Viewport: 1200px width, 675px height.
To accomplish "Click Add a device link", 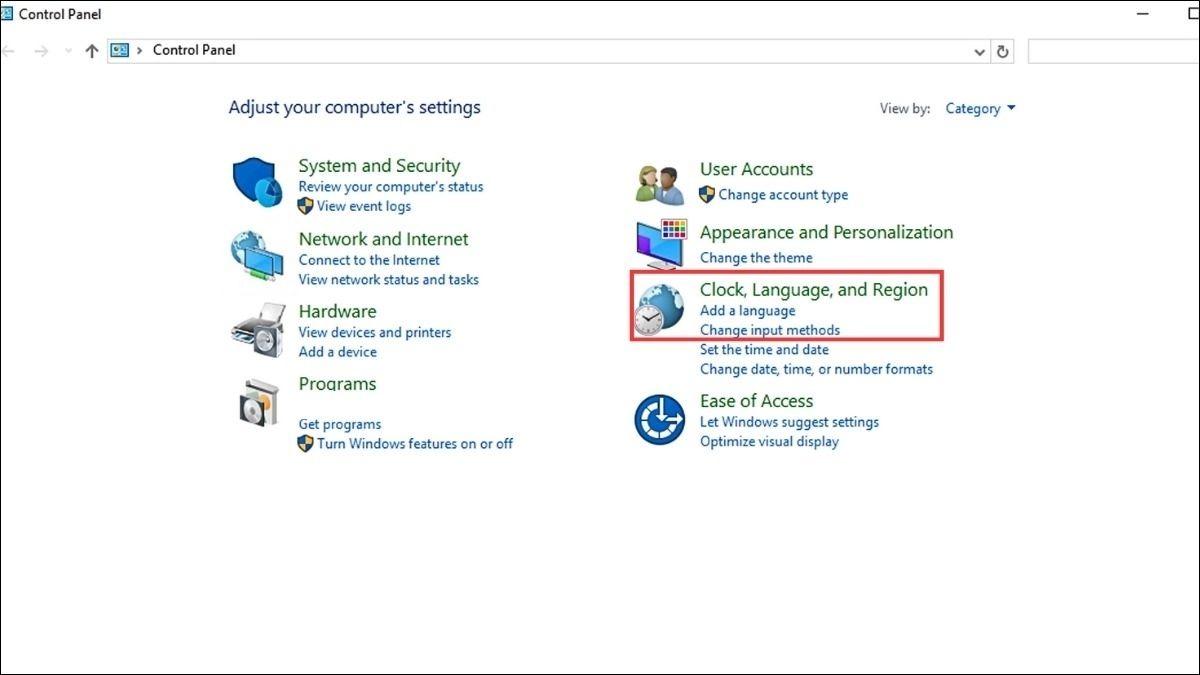I will [x=338, y=352].
